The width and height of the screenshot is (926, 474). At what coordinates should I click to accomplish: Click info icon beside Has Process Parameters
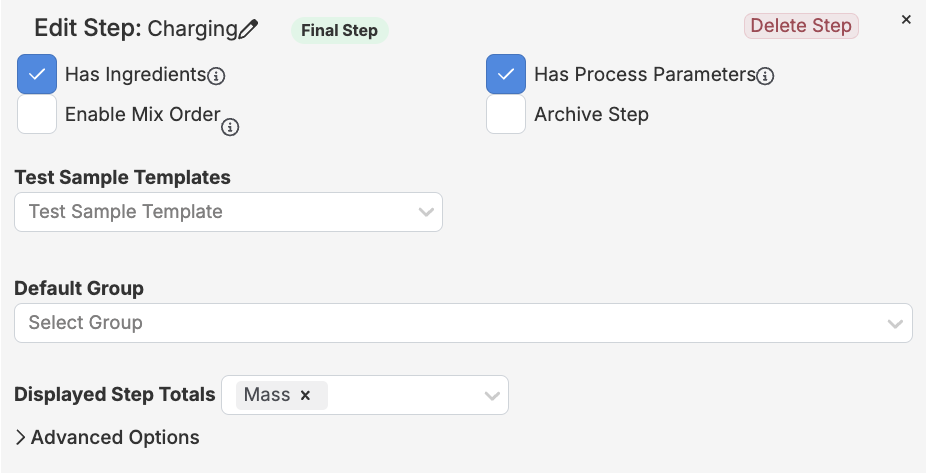point(765,76)
